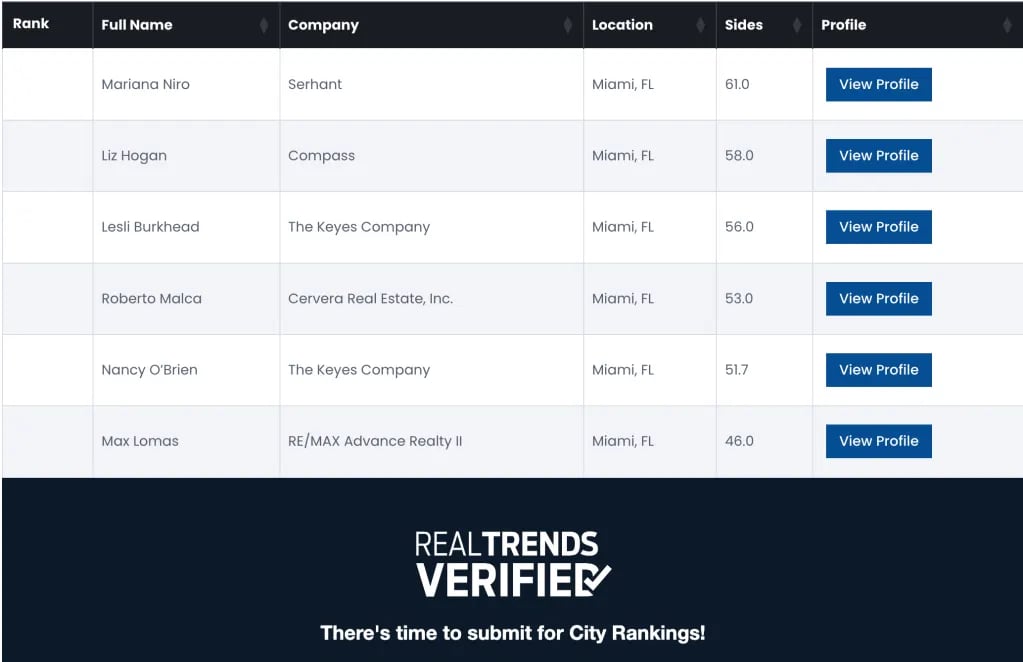Click the City Rankings submit banner text

tap(513, 633)
